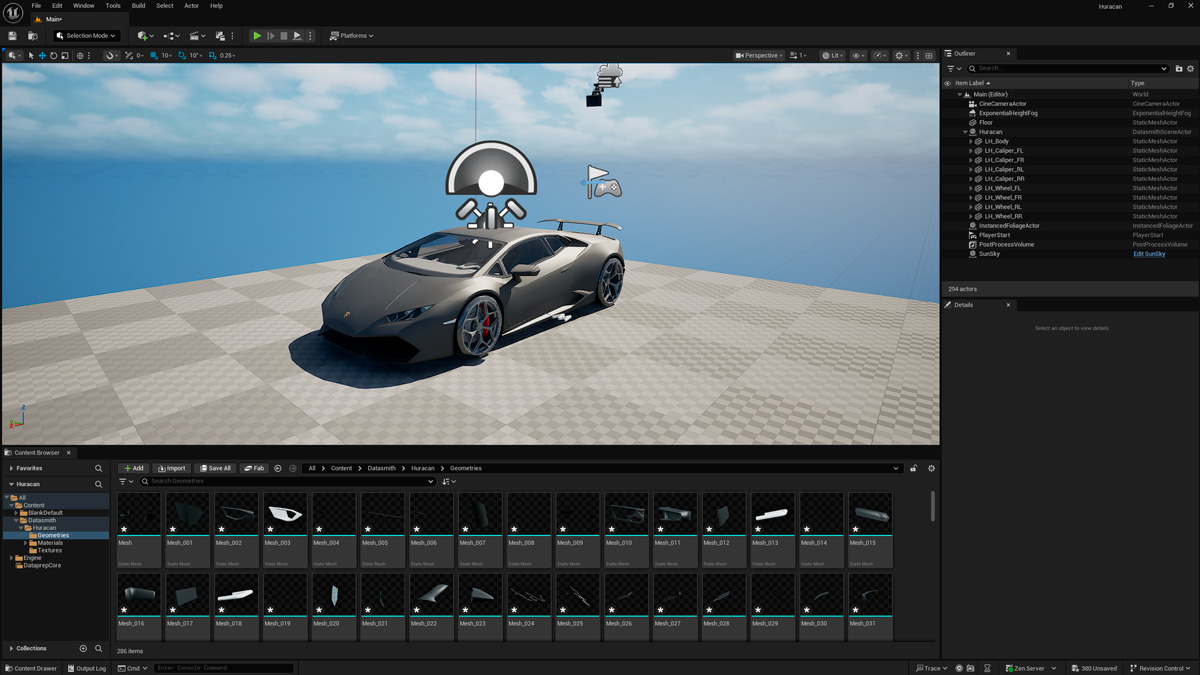Image resolution: width=1200 pixels, height=675 pixels.
Task: Save the current level with the floppy disk icon
Action: (12, 36)
